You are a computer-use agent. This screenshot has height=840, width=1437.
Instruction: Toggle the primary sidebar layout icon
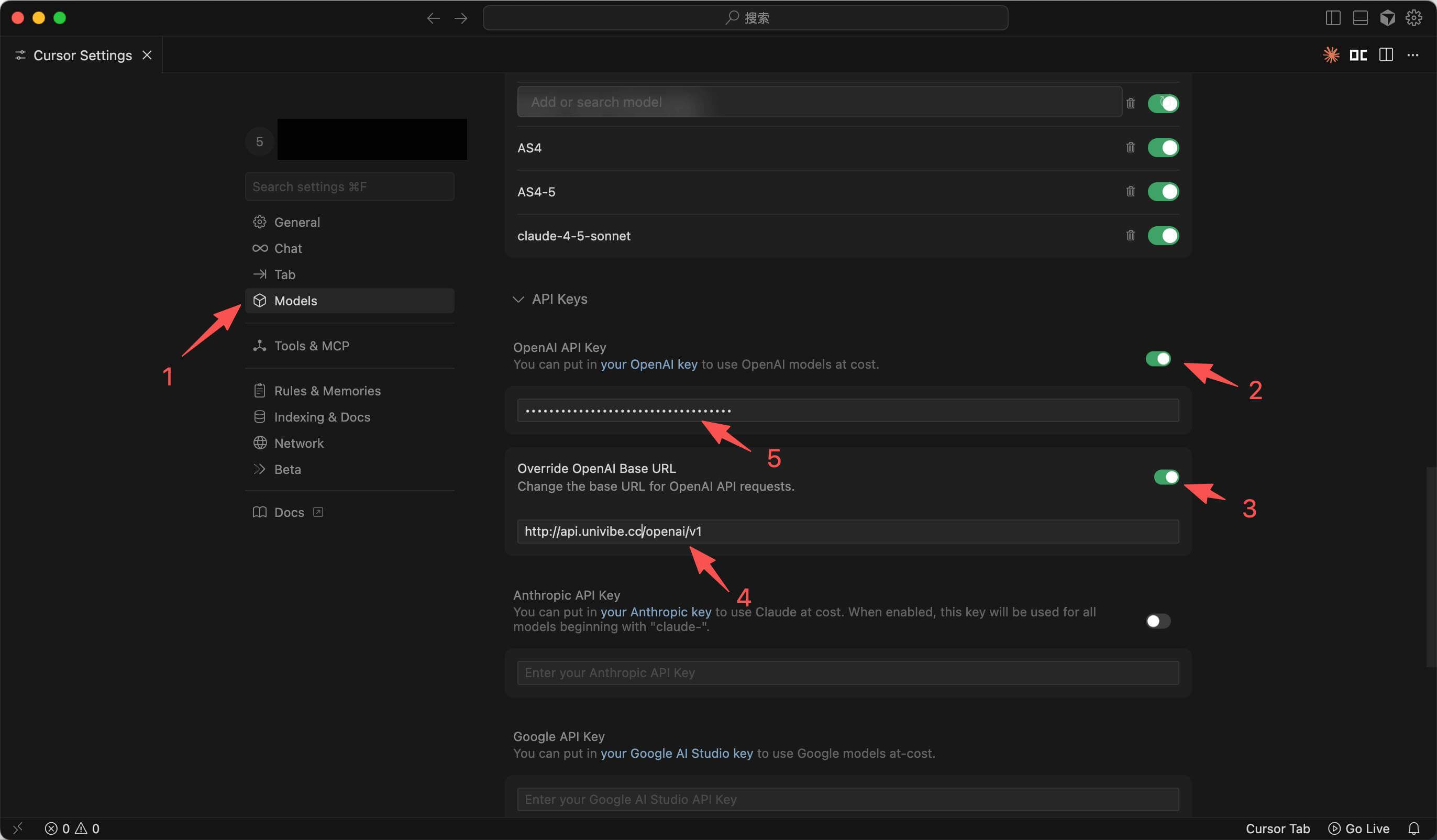coord(1333,18)
